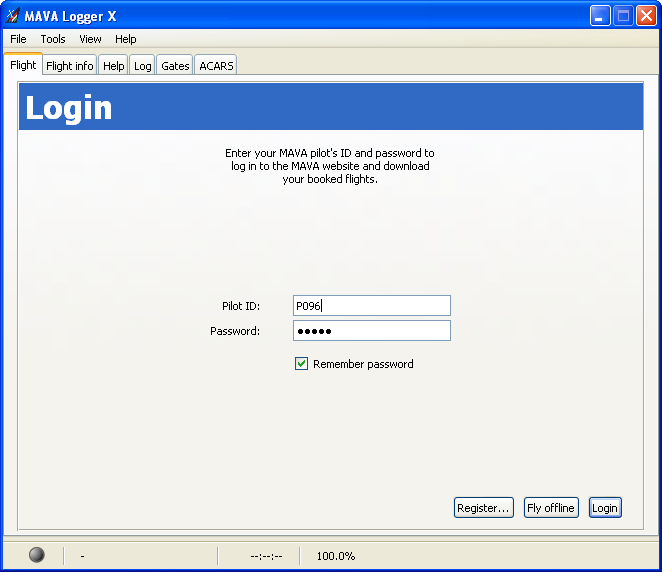Click the Login heading banner
The height and width of the screenshot is (572, 662).
point(331,106)
